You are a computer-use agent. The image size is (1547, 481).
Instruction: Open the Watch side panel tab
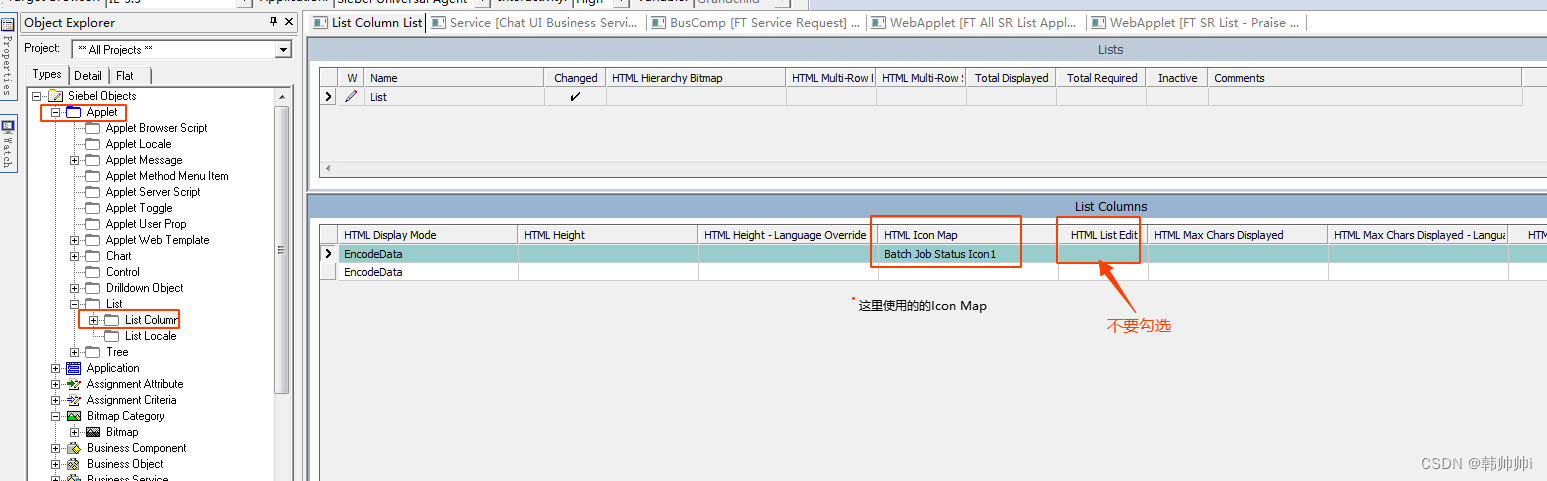point(8,145)
